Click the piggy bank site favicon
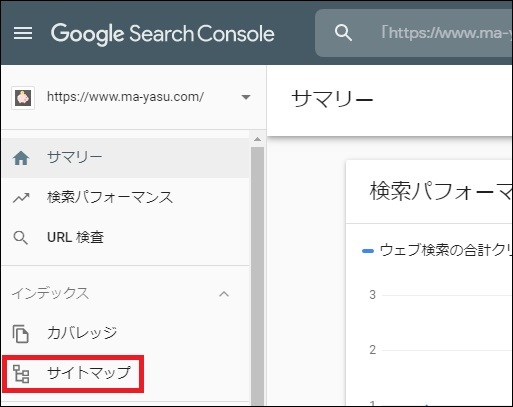This screenshot has height=407, width=513. [x=23, y=98]
